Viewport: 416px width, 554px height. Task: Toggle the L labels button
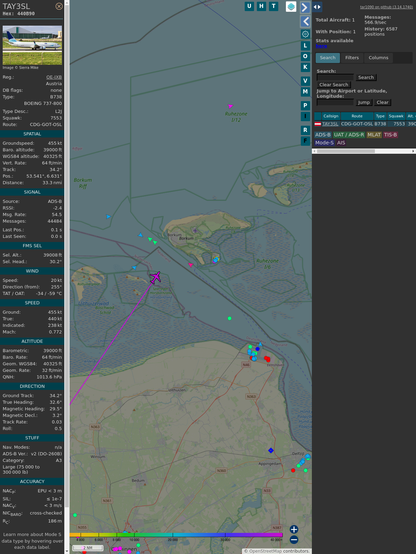pyautogui.click(x=305, y=46)
